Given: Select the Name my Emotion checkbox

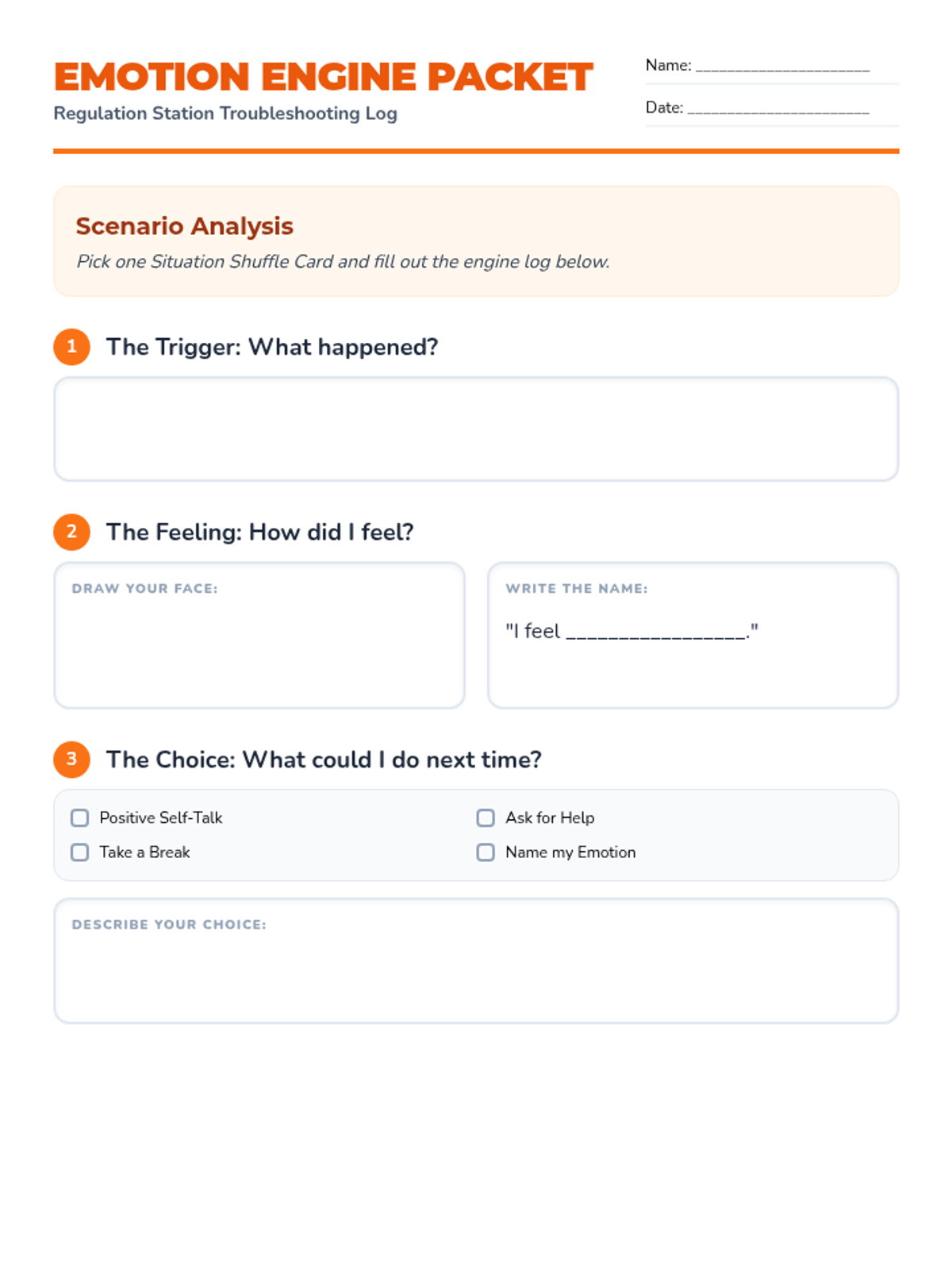Looking at the screenshot, I should point(486,852).
